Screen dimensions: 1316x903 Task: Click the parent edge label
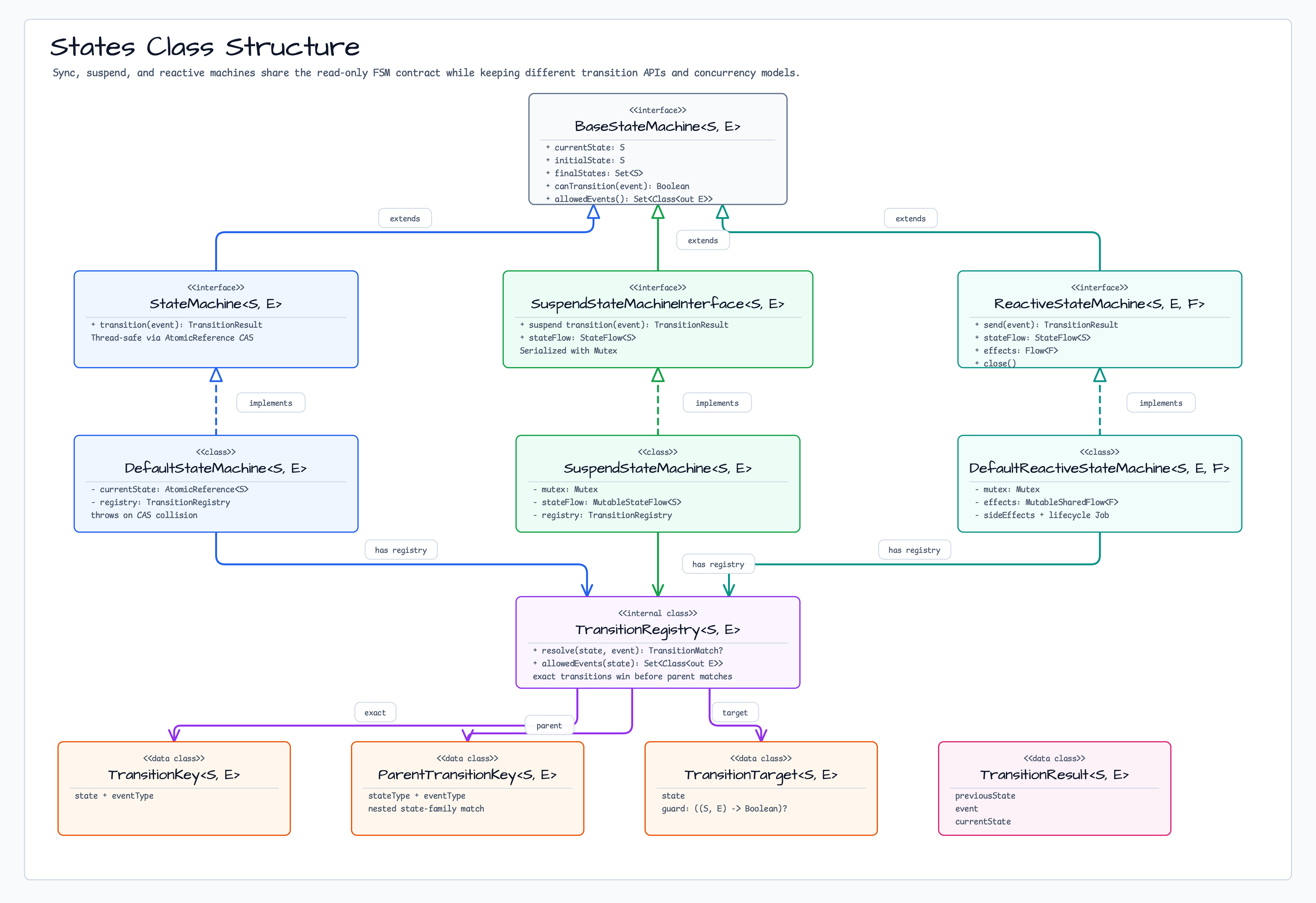pyautogui.click(x=549, y=726)
